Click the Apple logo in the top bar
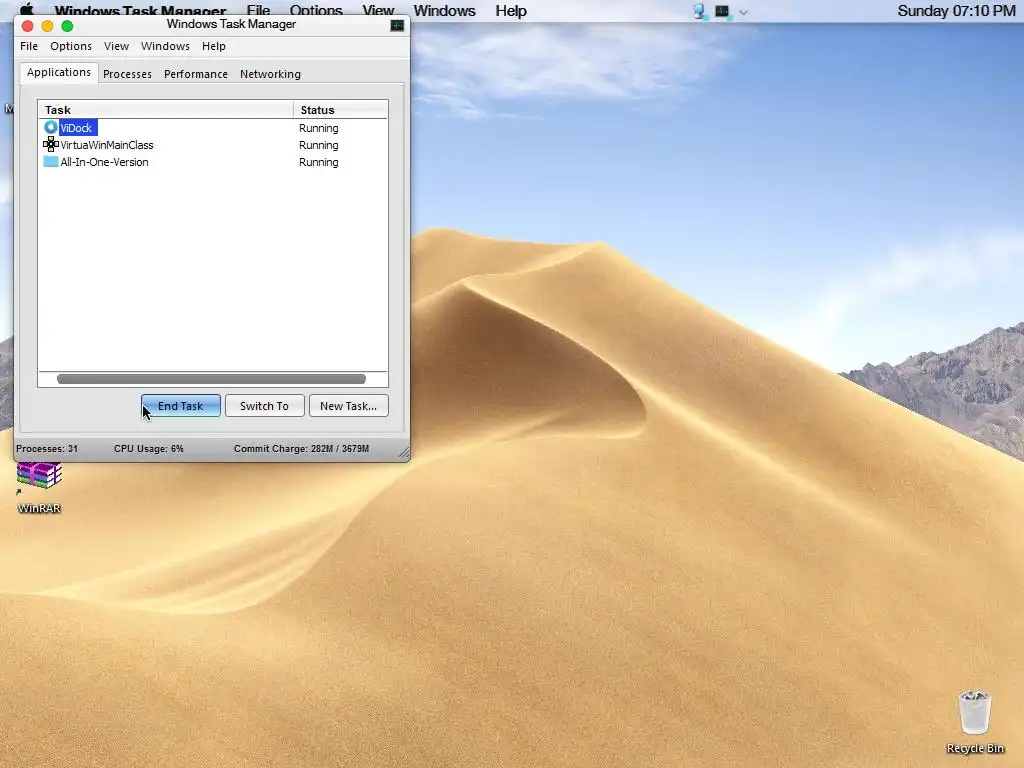Image resolution: width=1024 pixels, height=768 pixels. [27, 9]
